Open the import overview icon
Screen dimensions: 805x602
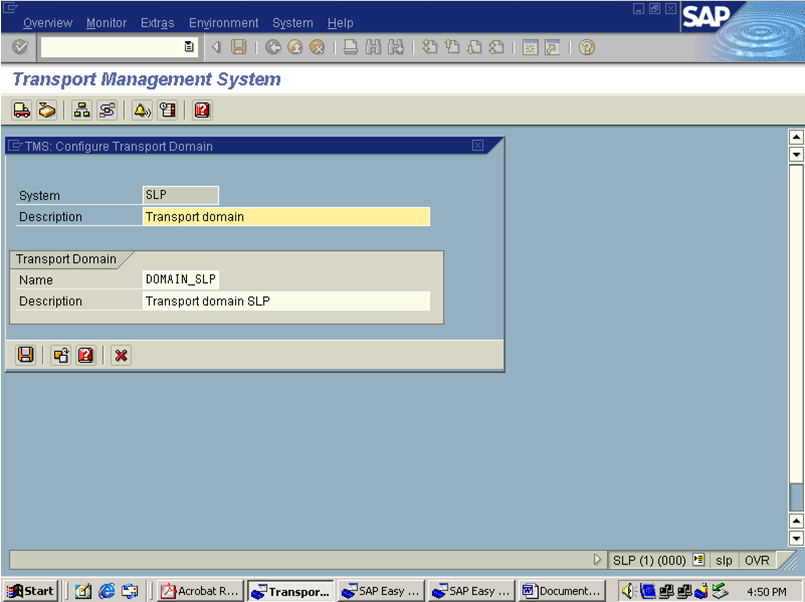pyautogui.click(x=47, y=110)
